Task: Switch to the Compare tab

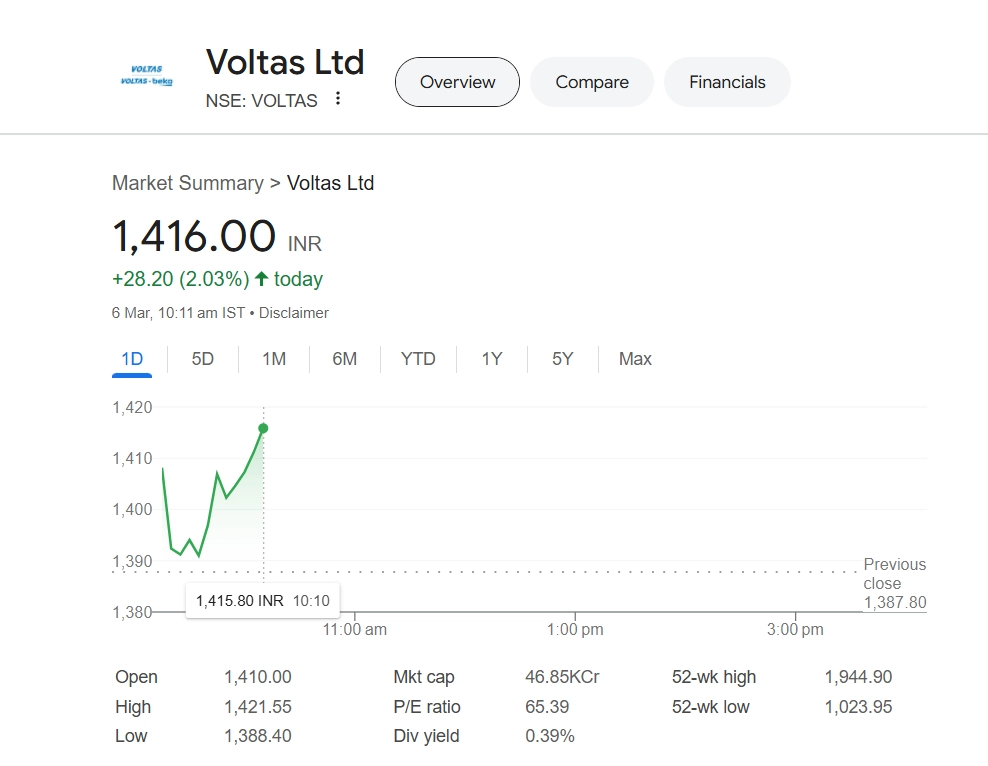Action: click(x=592, y=82)
